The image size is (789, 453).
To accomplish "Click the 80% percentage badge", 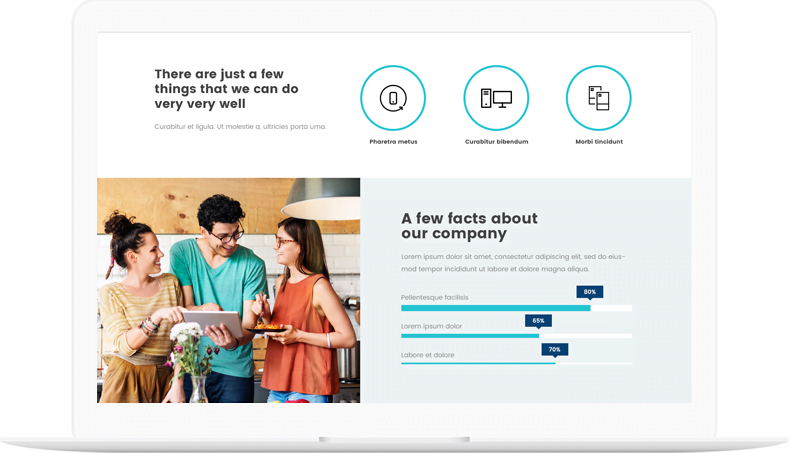I will coord(590,292).
